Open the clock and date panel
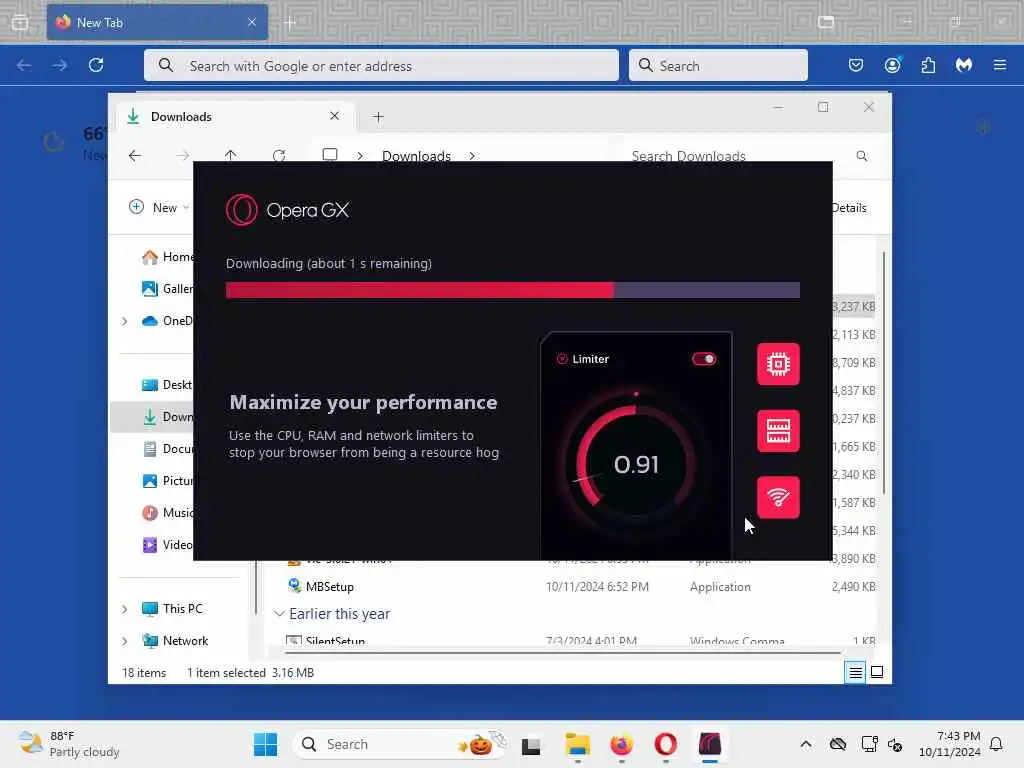1024x768 pixels. click(949, 744)
